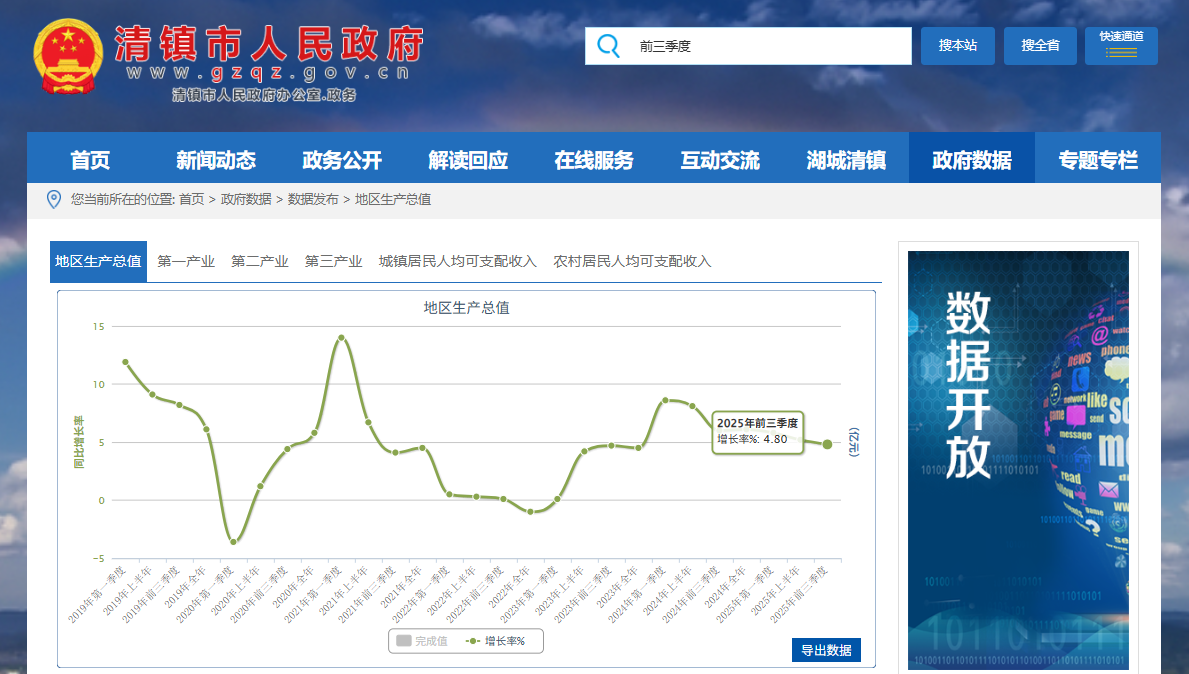1189x674 pixels.
Task: Click the magnifier search icon
Action: click(607, 46)
